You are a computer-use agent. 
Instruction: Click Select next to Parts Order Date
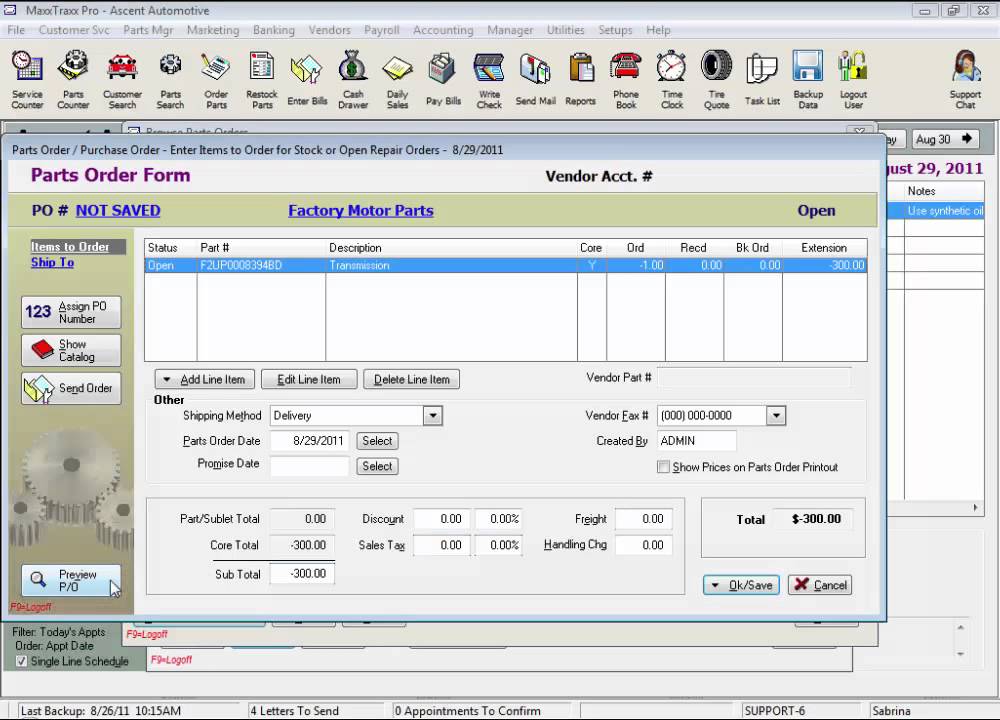[377, 441]
